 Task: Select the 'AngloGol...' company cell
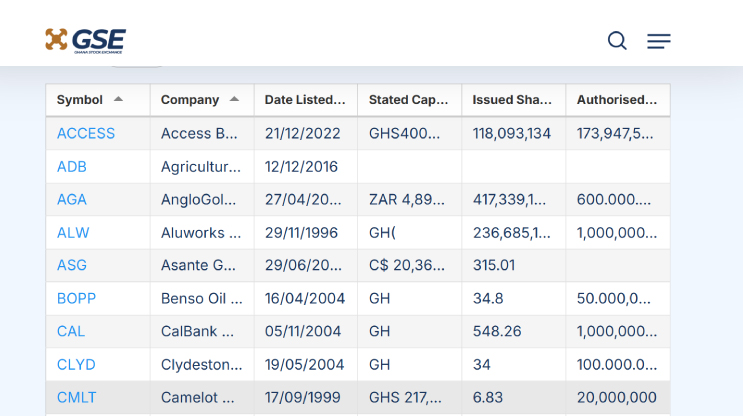pos(202,199)
